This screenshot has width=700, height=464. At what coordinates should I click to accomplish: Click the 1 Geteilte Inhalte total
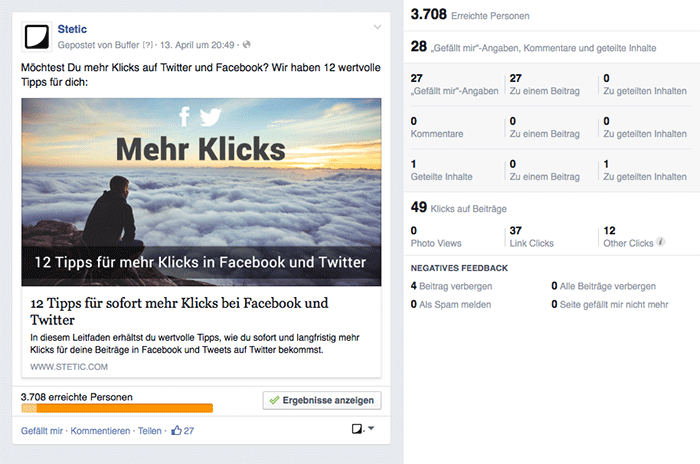[x=442, y=170]
